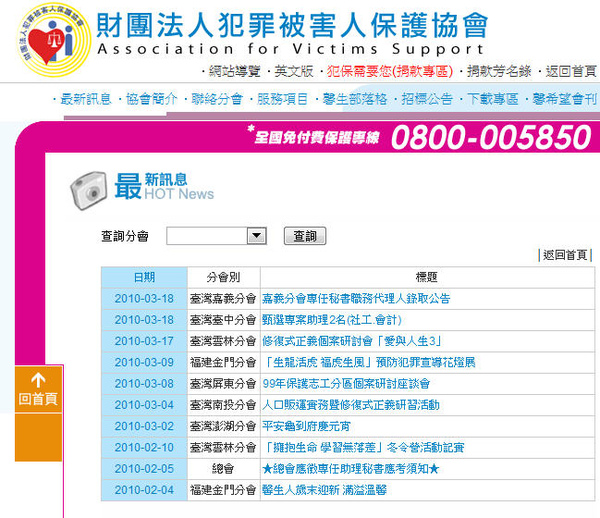Screen dimensions: 600x518
Task: Open 招標公告 menu item
Action: pos(427,99)
